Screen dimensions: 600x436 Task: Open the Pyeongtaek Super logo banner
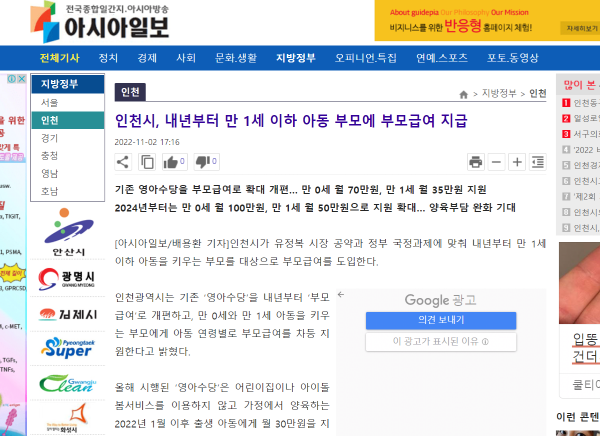coord(68,348)
